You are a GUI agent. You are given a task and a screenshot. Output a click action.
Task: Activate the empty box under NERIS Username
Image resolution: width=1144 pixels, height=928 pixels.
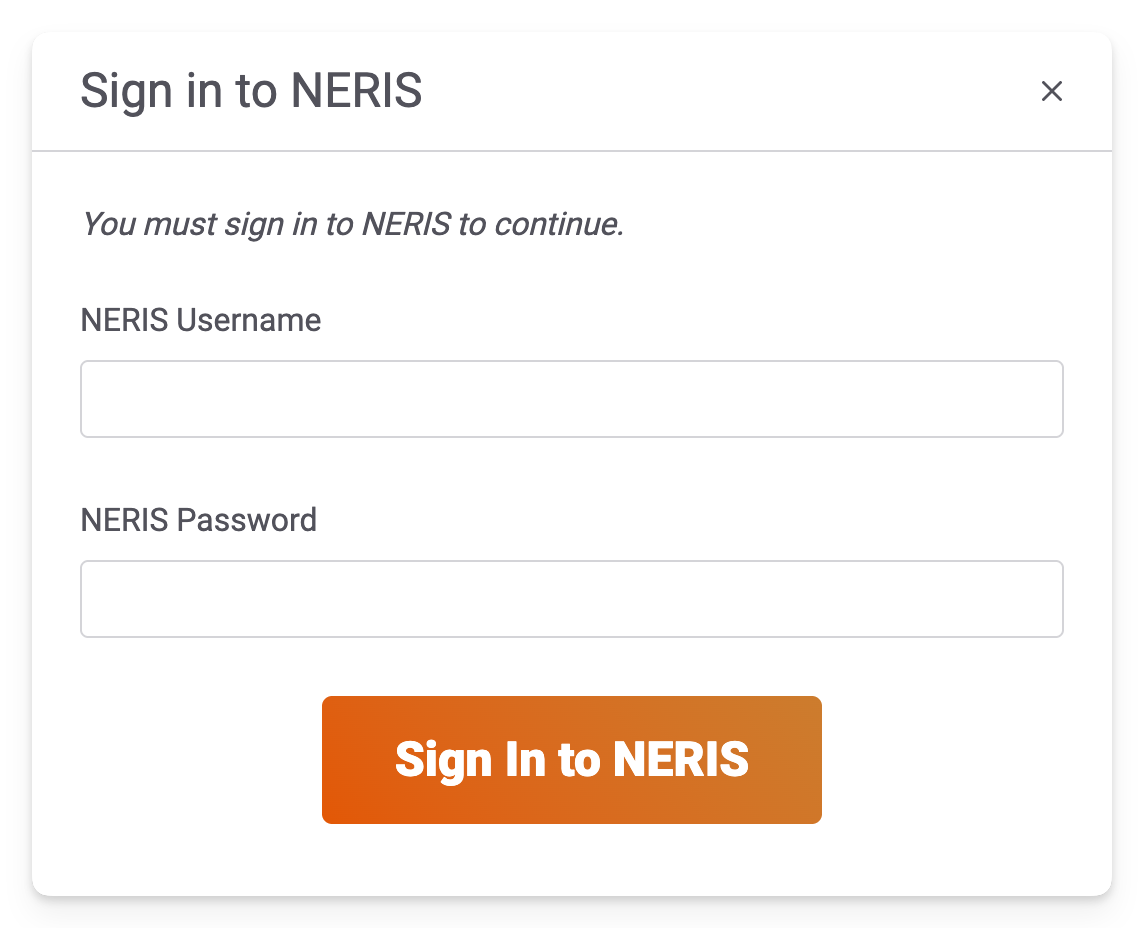pyautogui.click(x=571, y=399)
